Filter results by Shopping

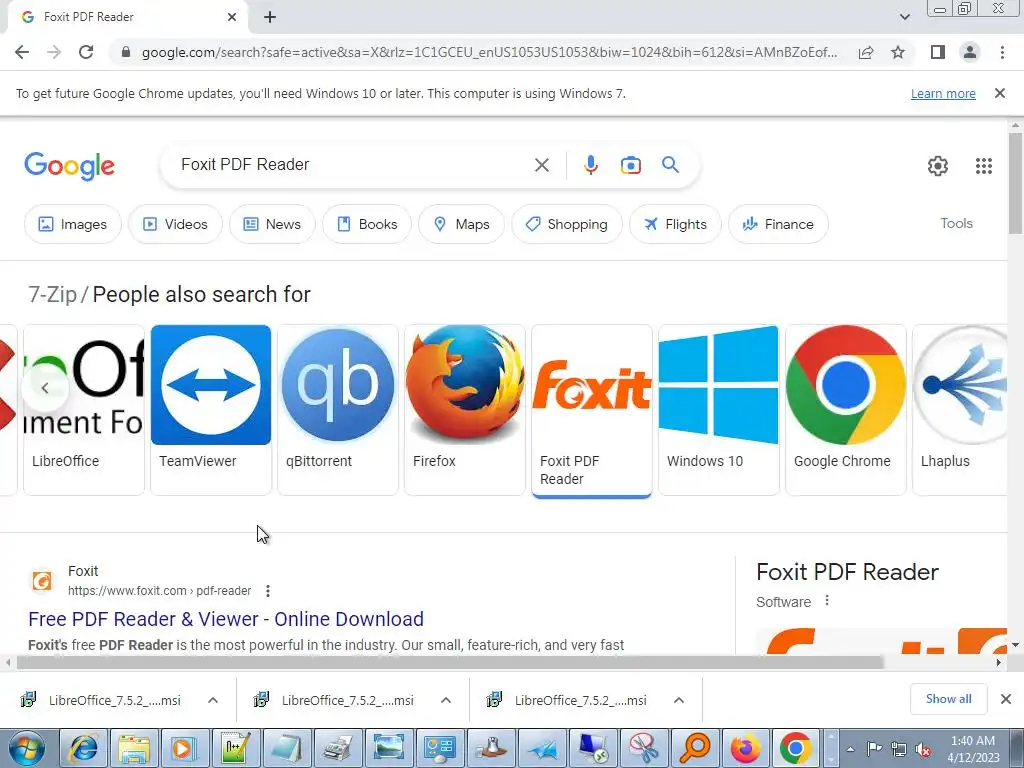tap(567, 224)
